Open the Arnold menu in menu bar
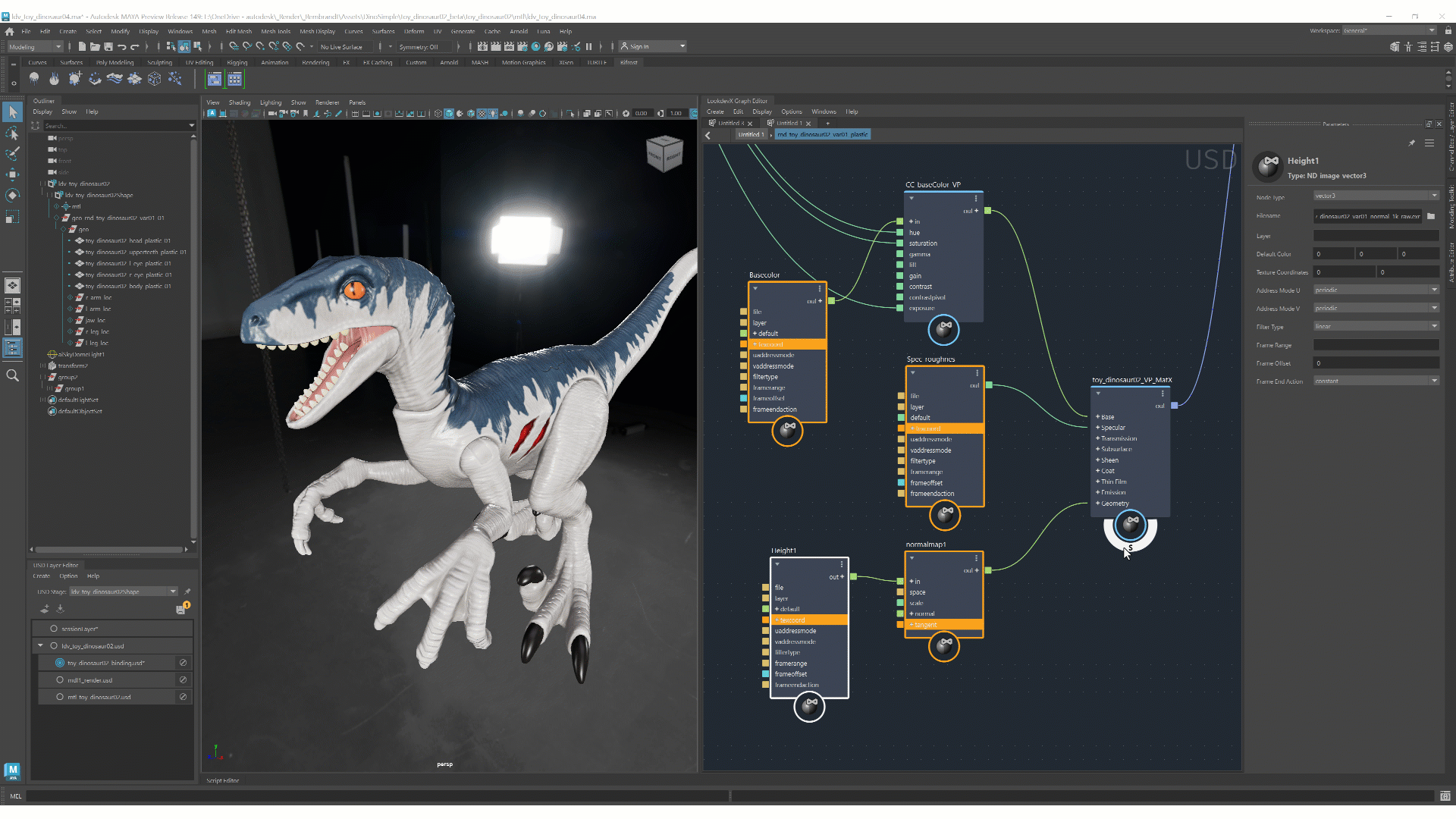 pyautogui.click(x=519, y=32)
